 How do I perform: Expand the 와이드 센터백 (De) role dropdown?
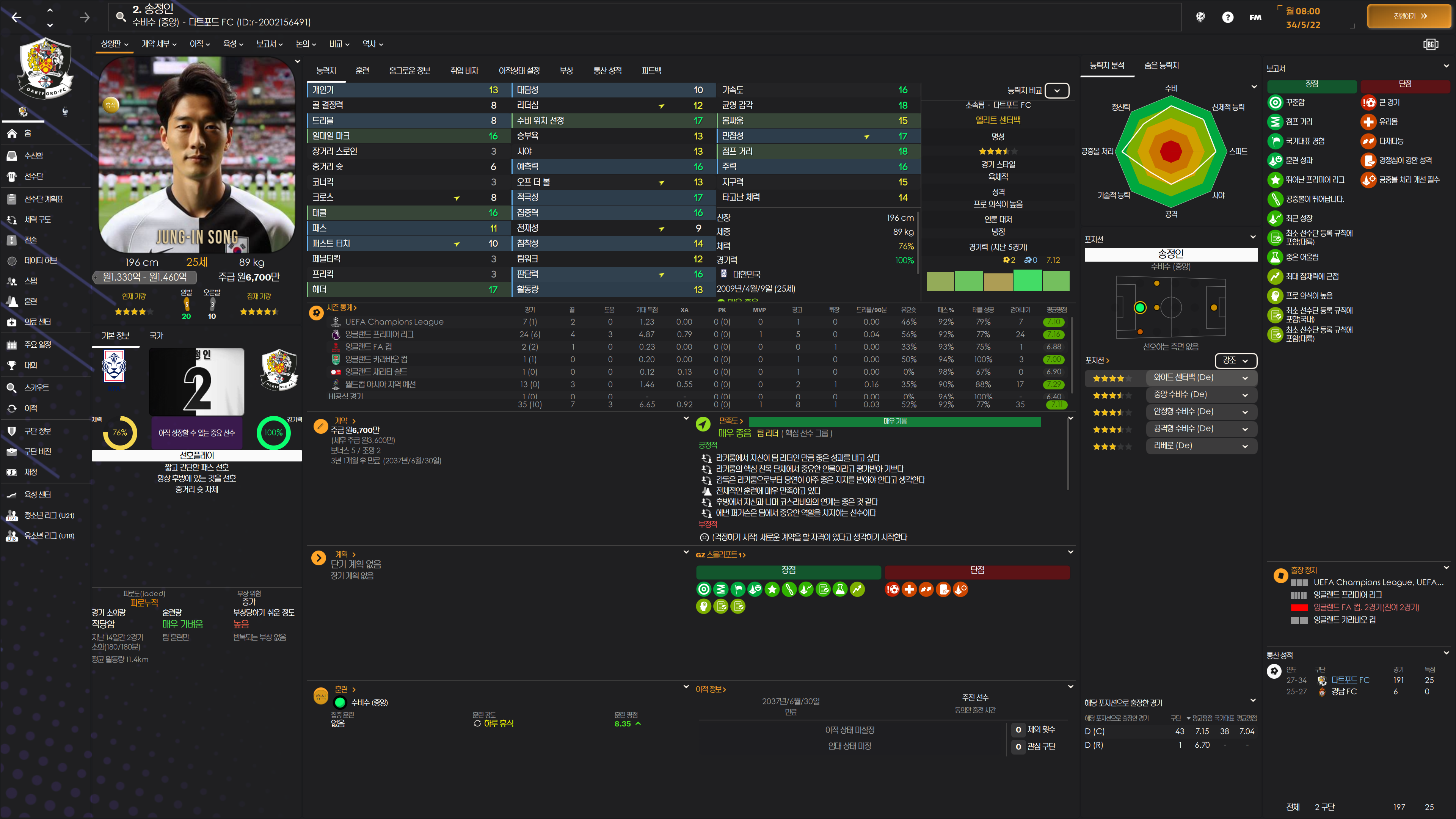tap(1244, 378)
